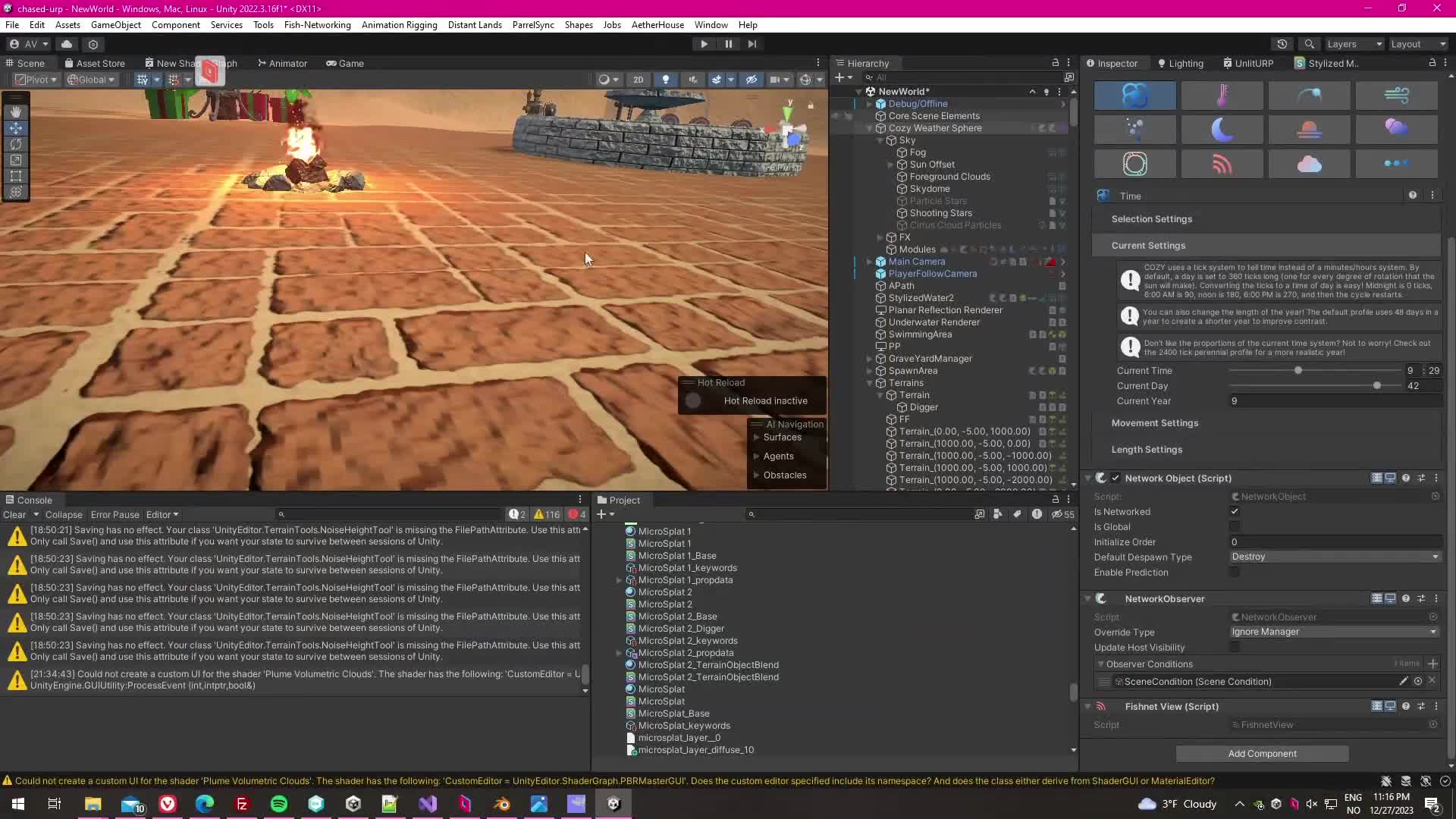1456x819 pixels.
Task: Toggle scene lighting with the bulb icon
Action: coord(666,80)
